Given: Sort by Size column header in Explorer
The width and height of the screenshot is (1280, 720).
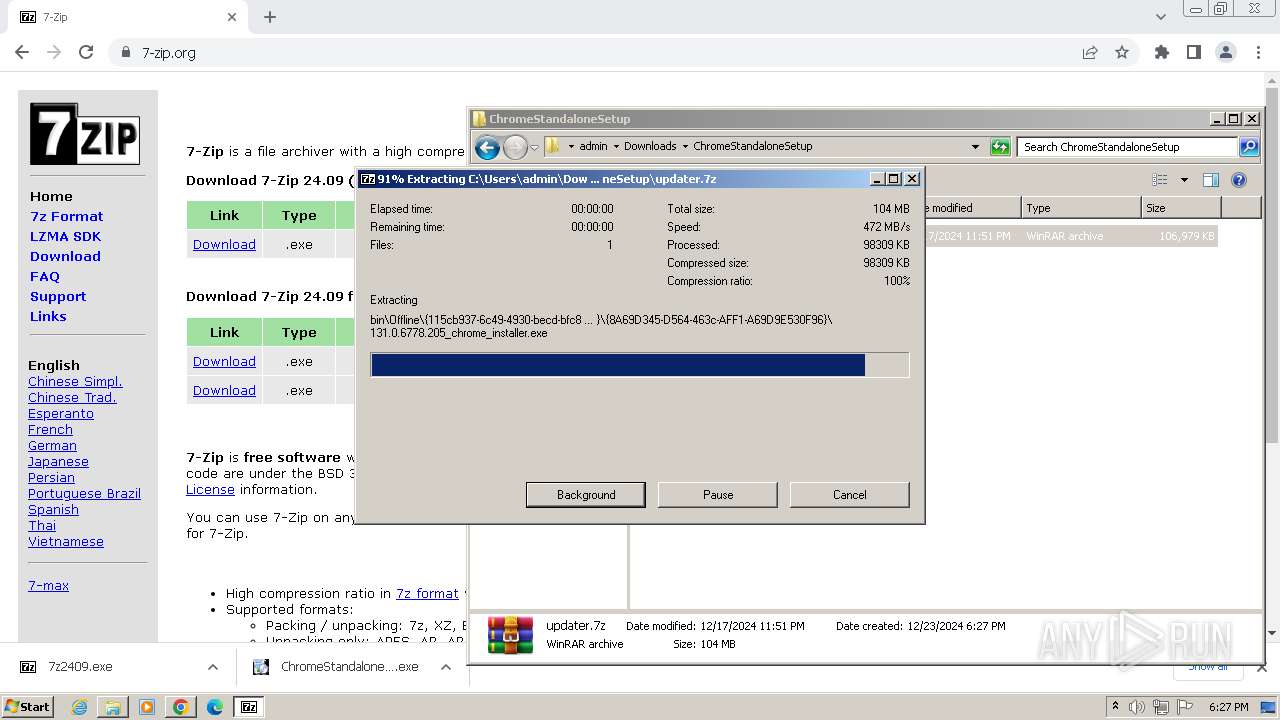Looking at the screenshot, I should click(1181, 208).
